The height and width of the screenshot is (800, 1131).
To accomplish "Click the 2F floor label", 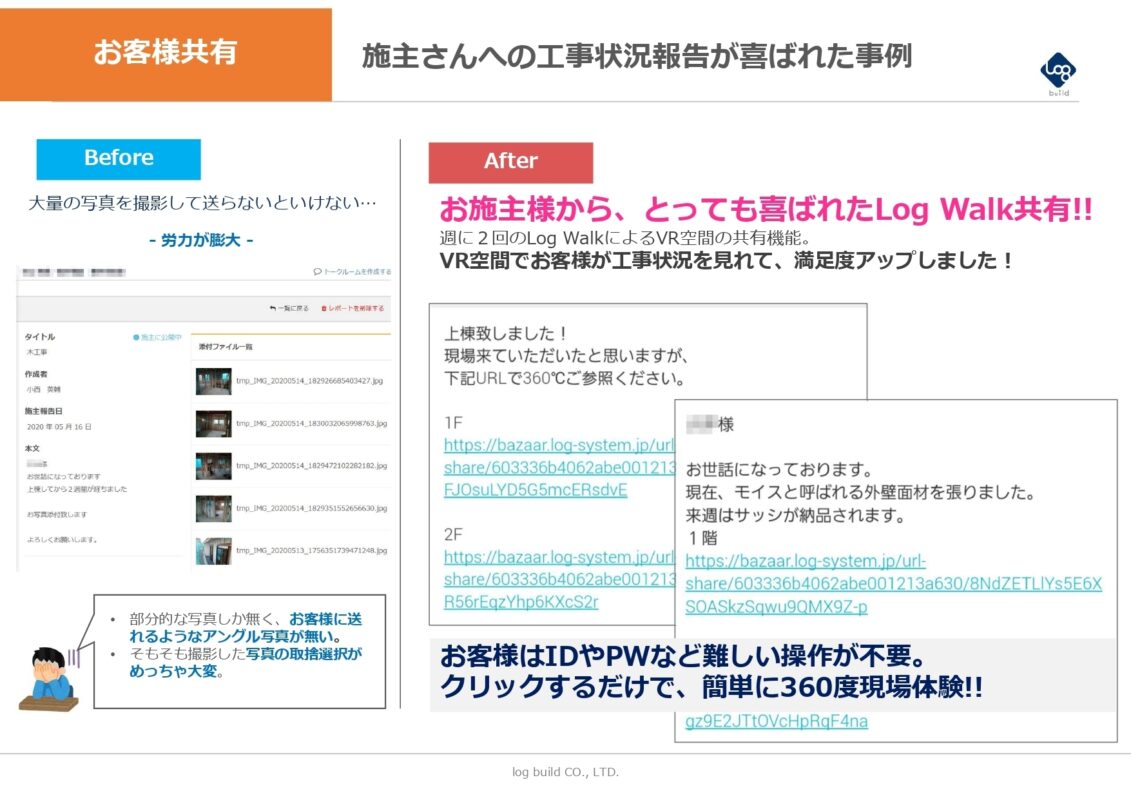I will [453, 535].
